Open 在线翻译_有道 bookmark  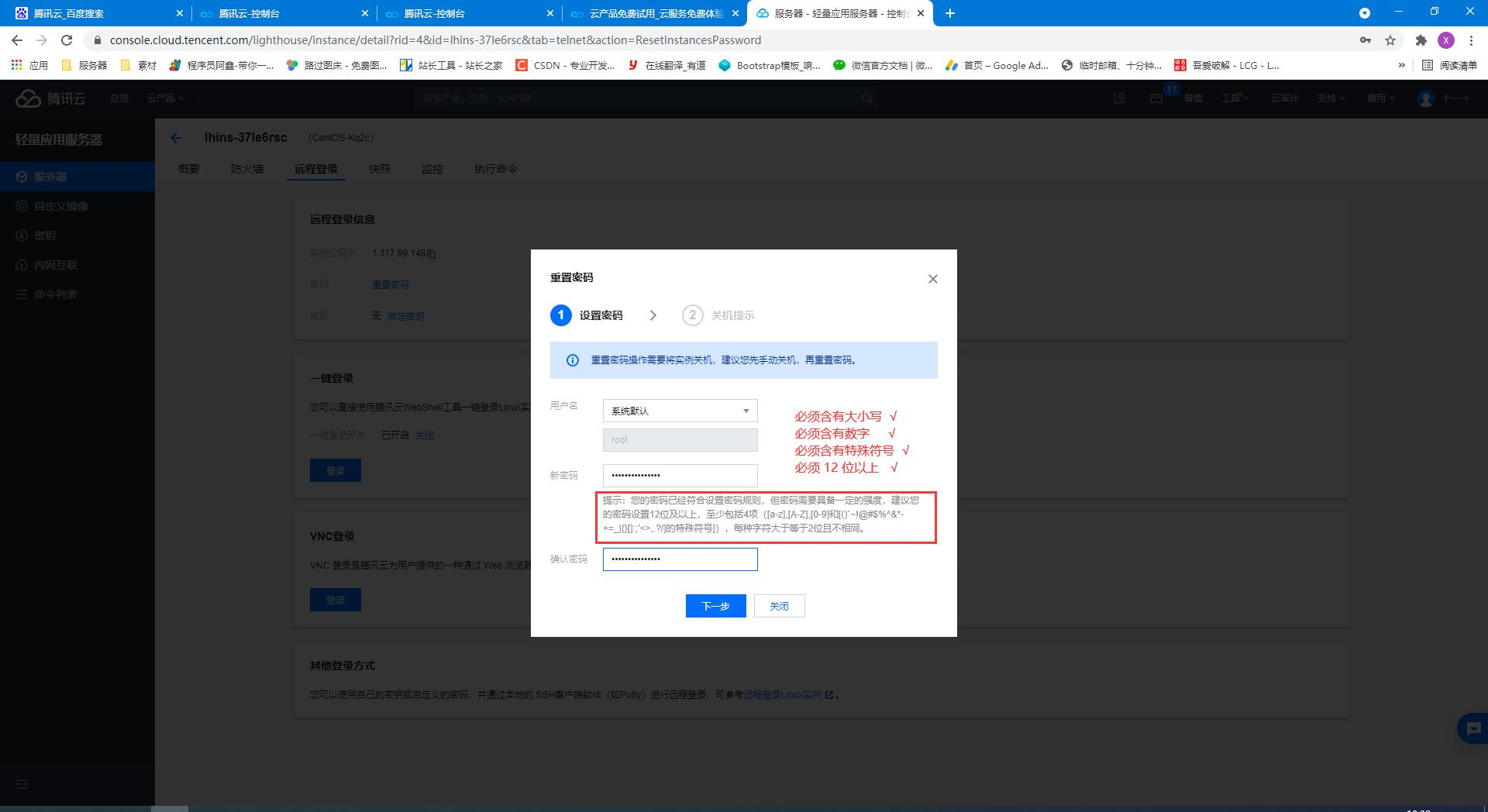coord(667,66)
